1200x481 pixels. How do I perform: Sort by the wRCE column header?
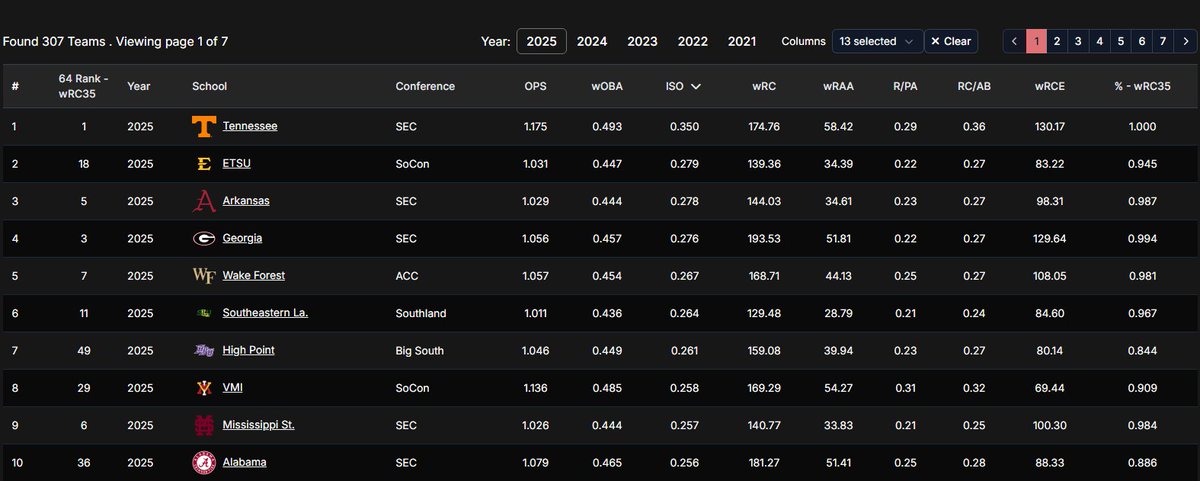[x=1050, y=86]
